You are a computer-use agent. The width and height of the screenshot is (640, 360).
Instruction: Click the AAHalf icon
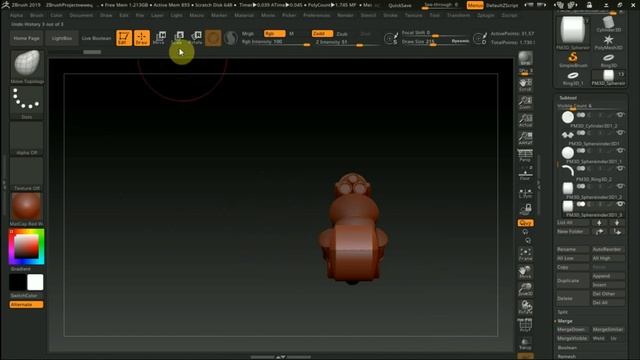pos(525,138)
